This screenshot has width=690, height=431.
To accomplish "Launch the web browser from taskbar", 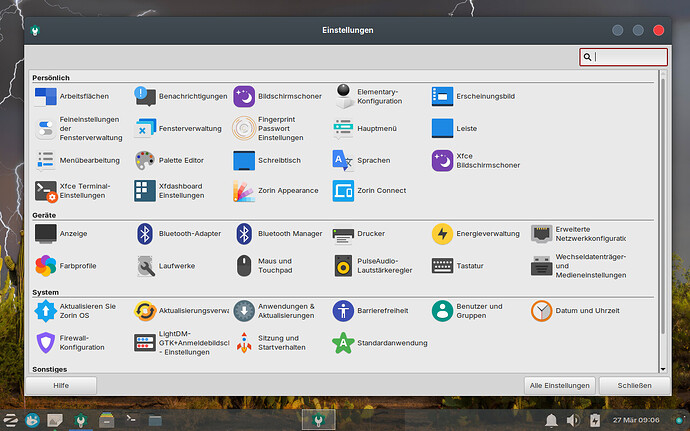I will pyautogui.click(x=32, y=420).
